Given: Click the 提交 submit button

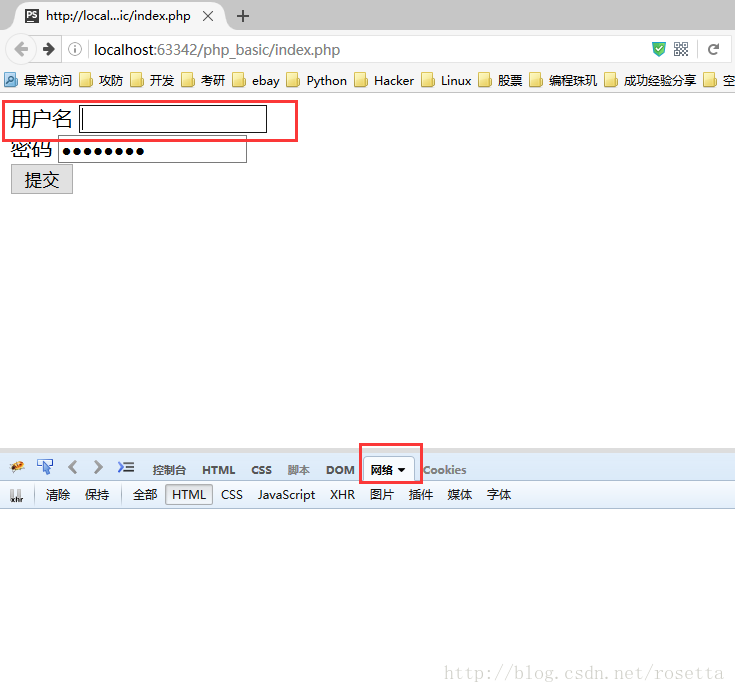Looking at the screenshot, I should 42,180.
